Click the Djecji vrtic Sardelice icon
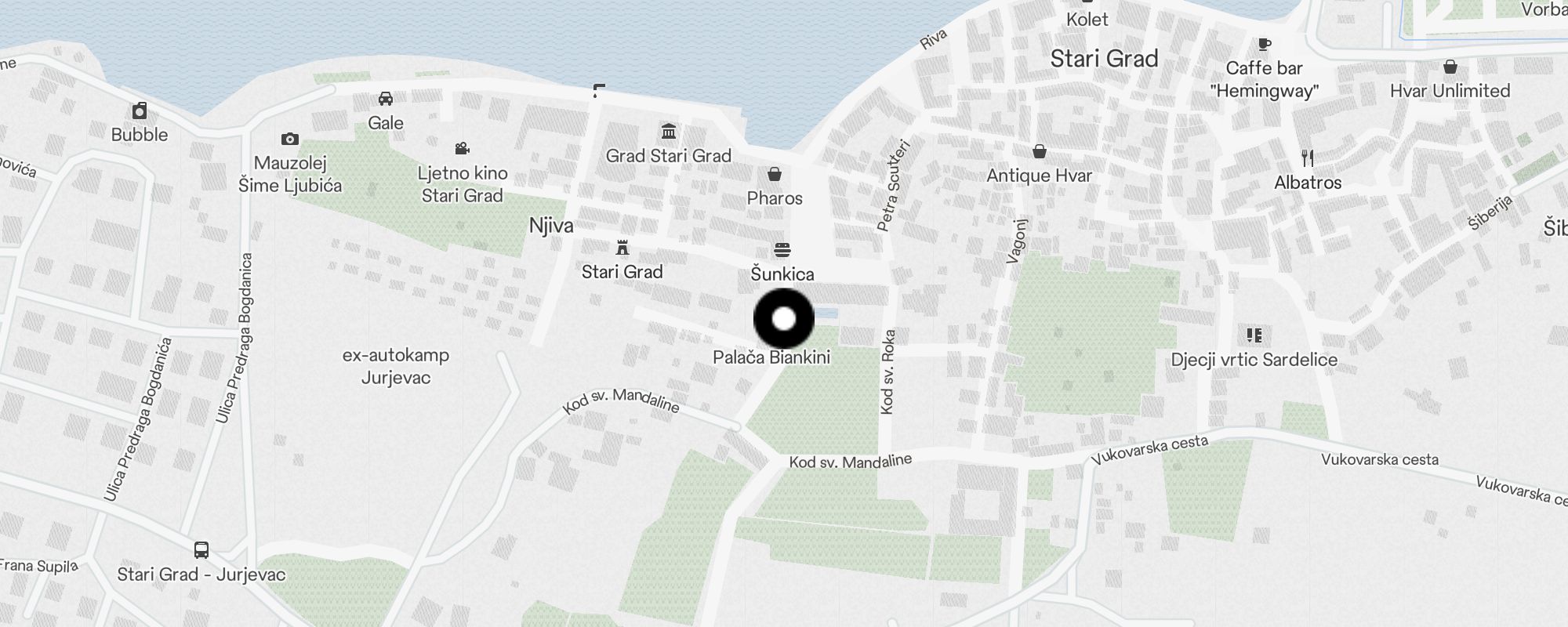Viewport: 1568px width, 627px height. [x=1254, y=335]
